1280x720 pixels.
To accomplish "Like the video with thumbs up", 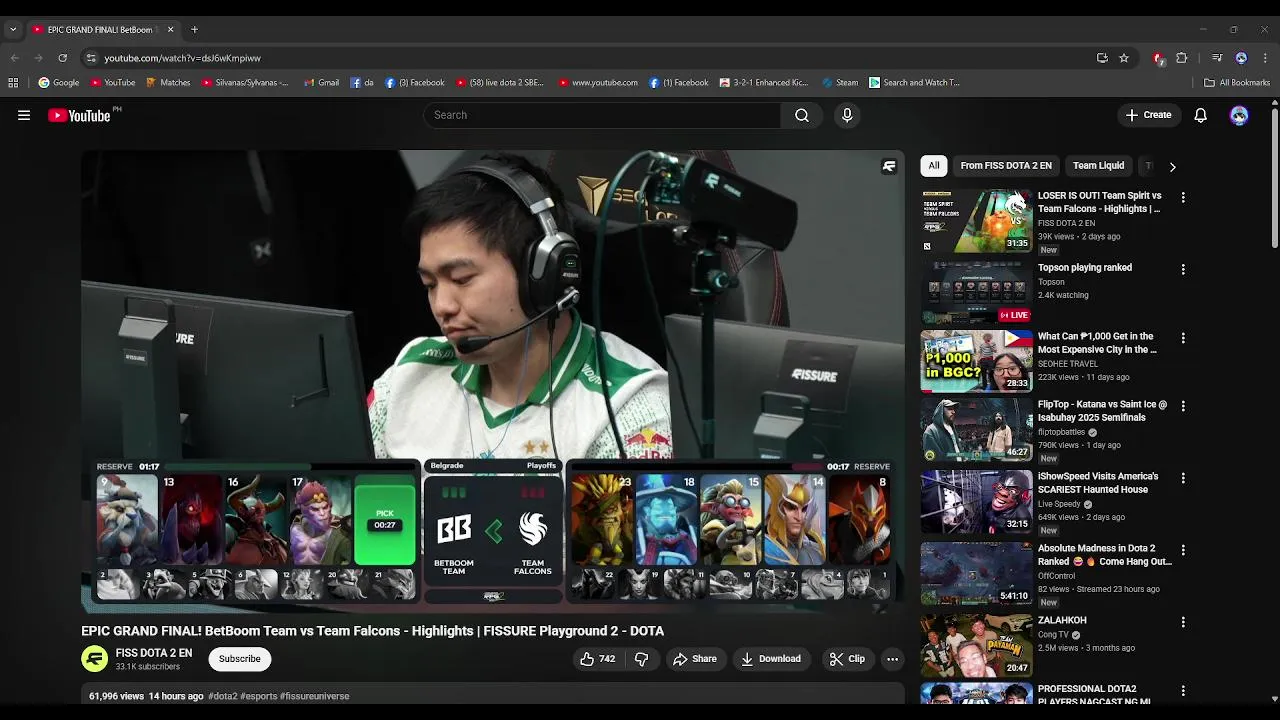I will (x=597, y=659).
